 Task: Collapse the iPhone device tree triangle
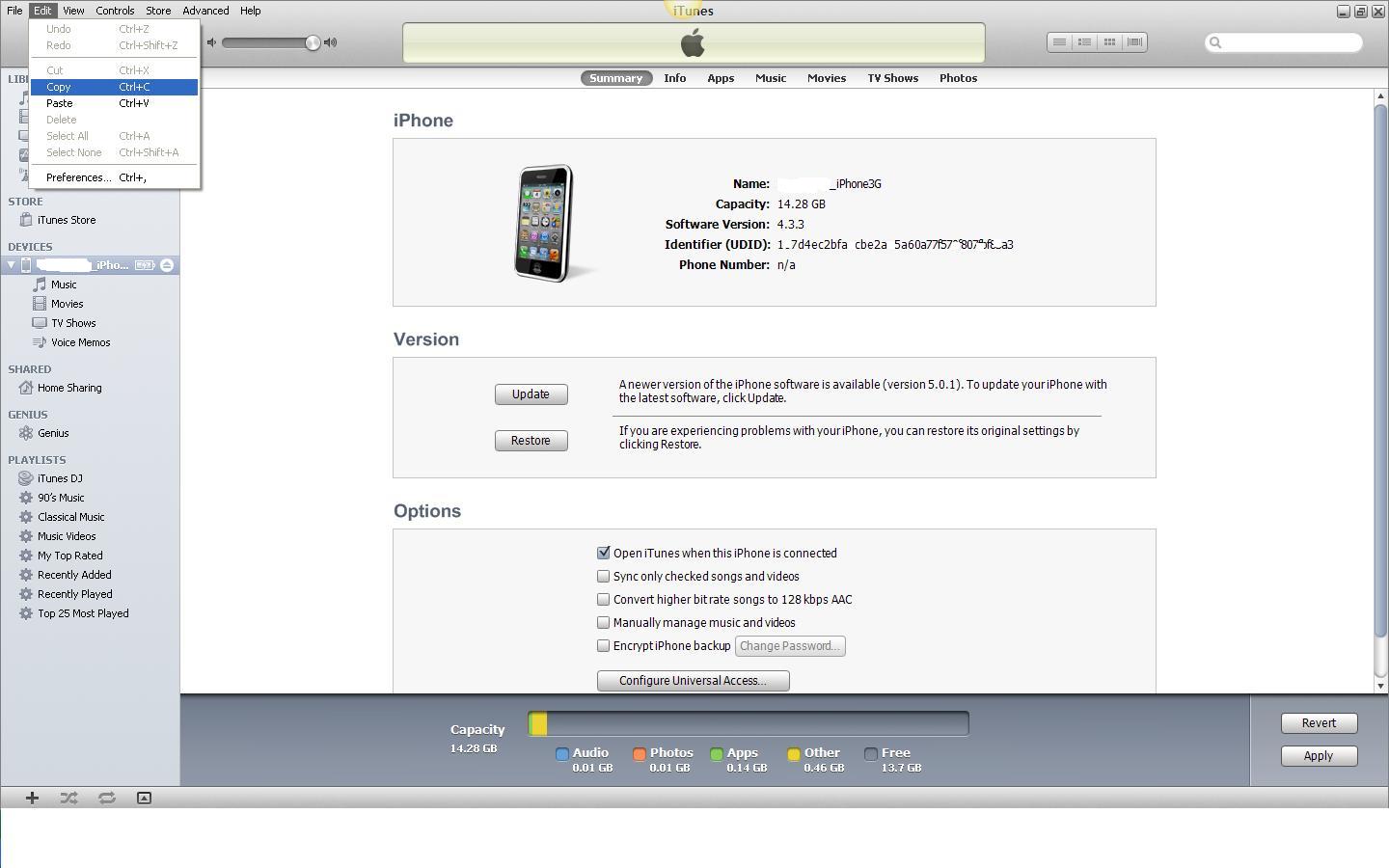click(12, 265)
